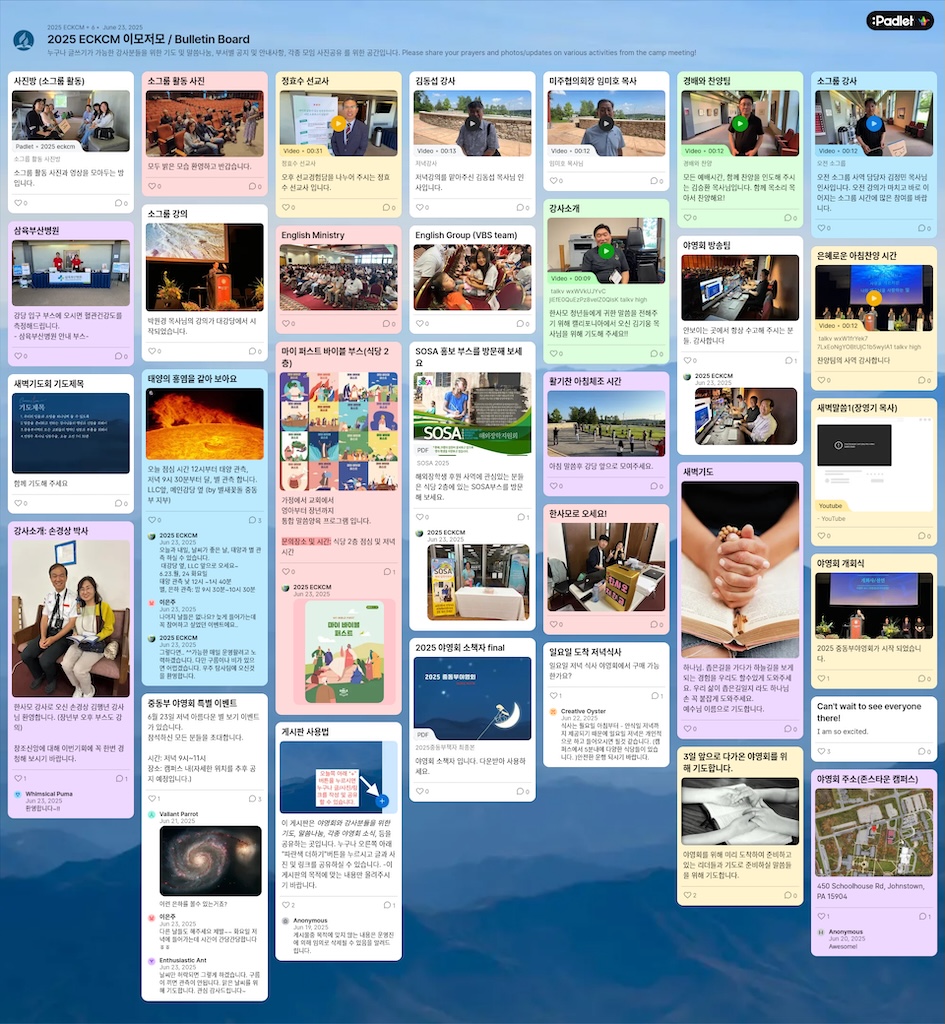Click Valiant Parrot commenter avatar
945x1024 pixels.
(x=152, y=815)
